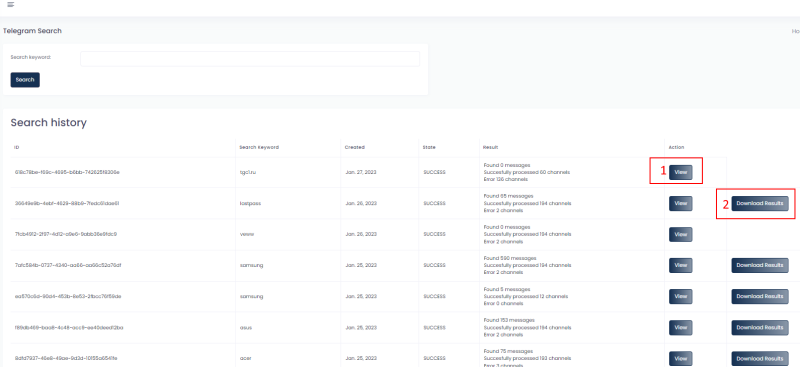Screen dimensions: 800x367
Task: View the asus search result
Action: click(x=681, y=328)
